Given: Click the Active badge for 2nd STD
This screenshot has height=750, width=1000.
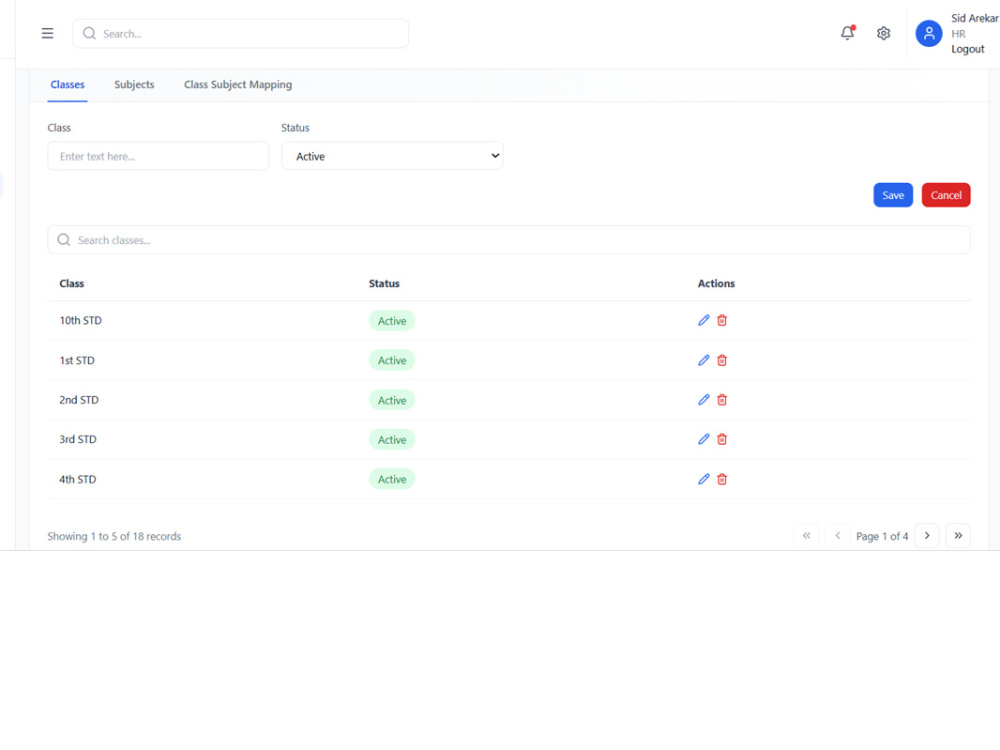Looking at the screenshot, I should tap(392, 400).
